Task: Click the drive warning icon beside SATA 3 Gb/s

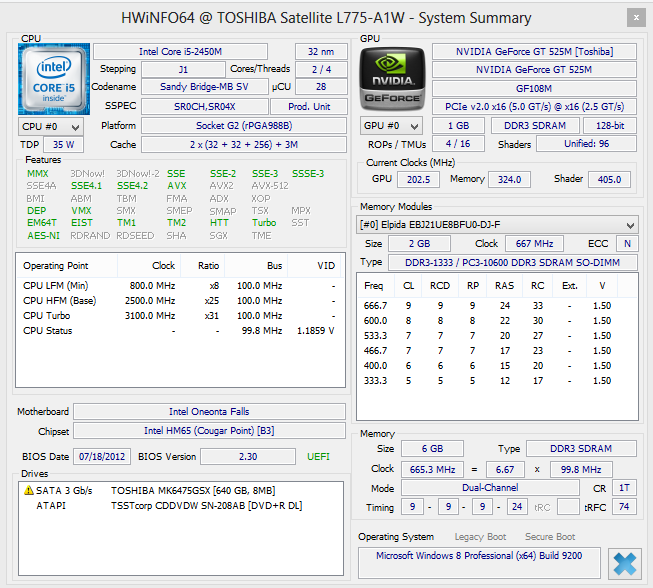Action: [x=29, y=490]
